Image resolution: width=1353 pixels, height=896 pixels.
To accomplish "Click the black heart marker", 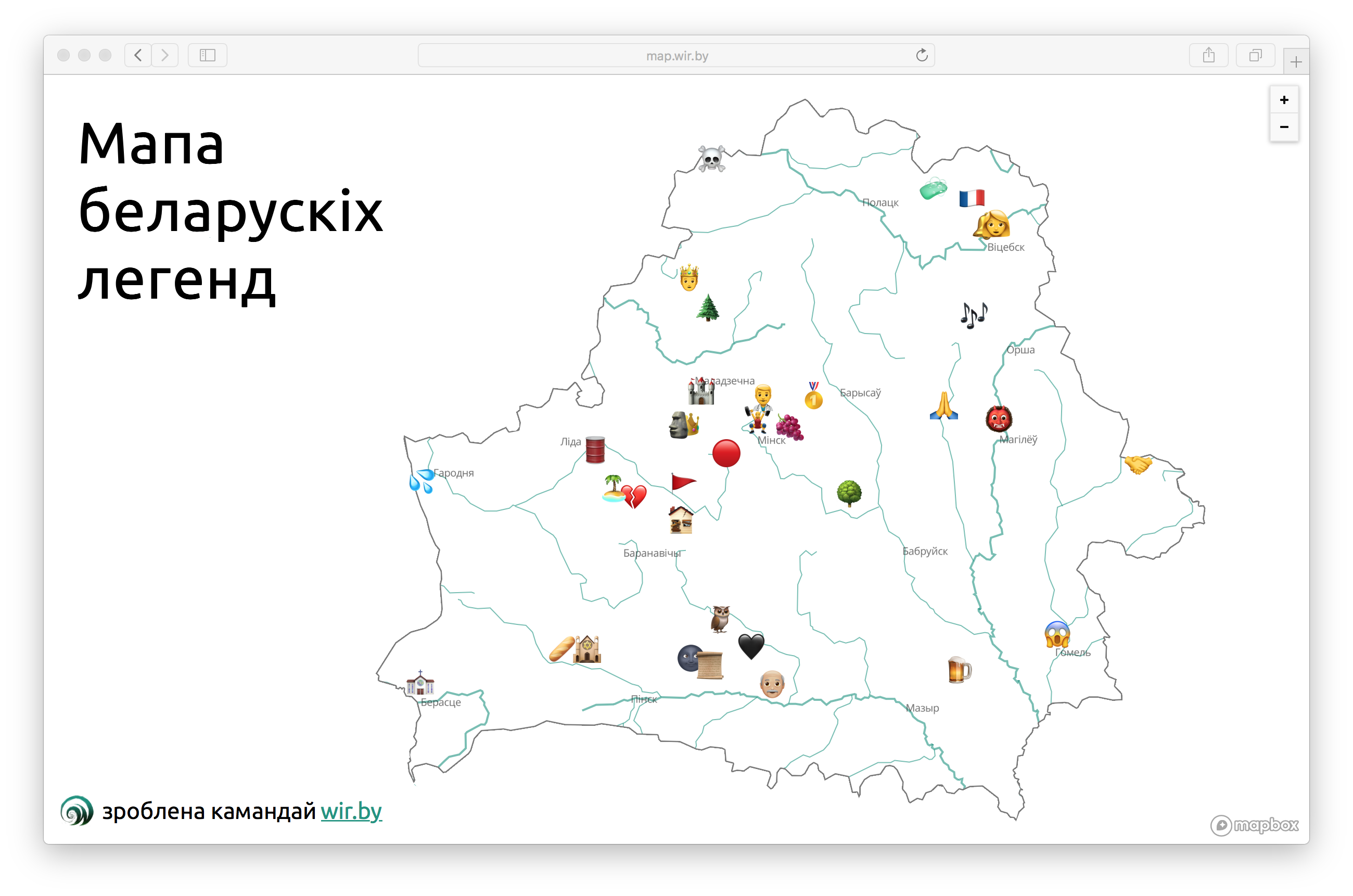I will coord(751,646).
